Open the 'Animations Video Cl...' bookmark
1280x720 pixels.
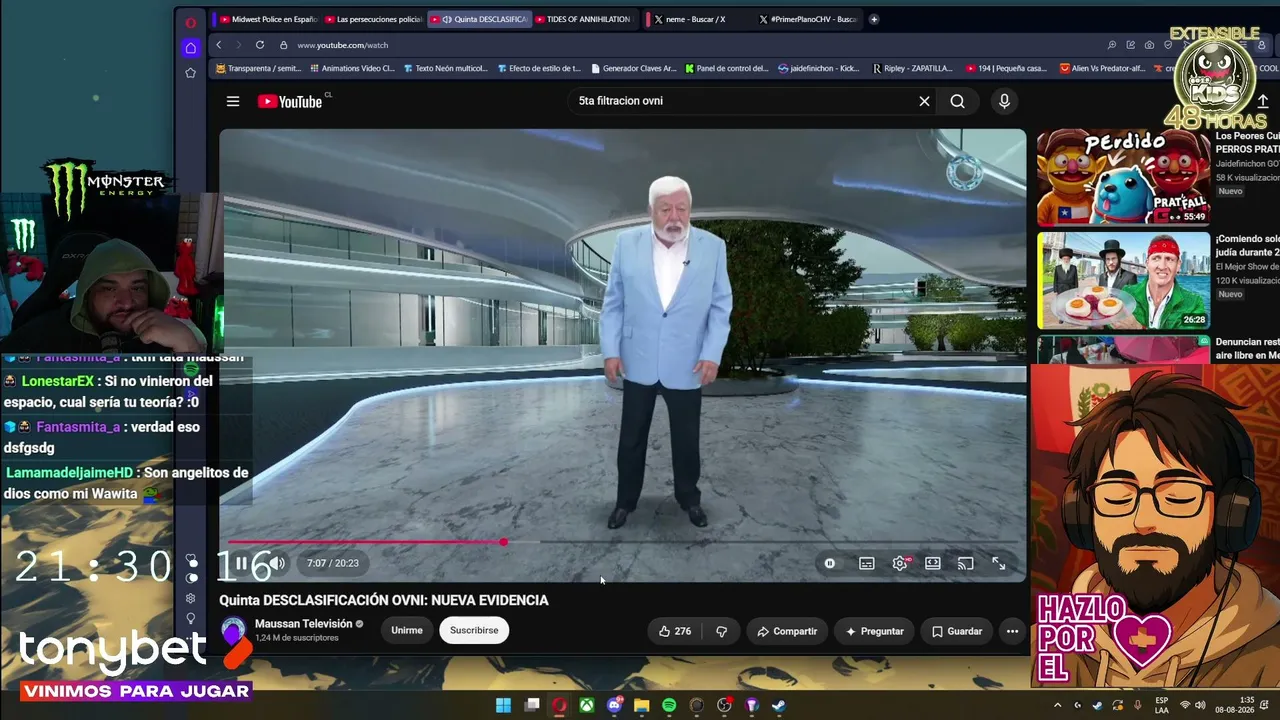pos(352,69)
